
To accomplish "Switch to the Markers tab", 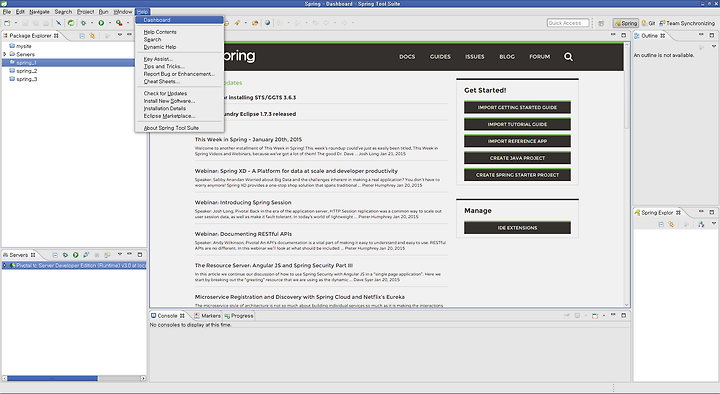I will coord(207,316).
